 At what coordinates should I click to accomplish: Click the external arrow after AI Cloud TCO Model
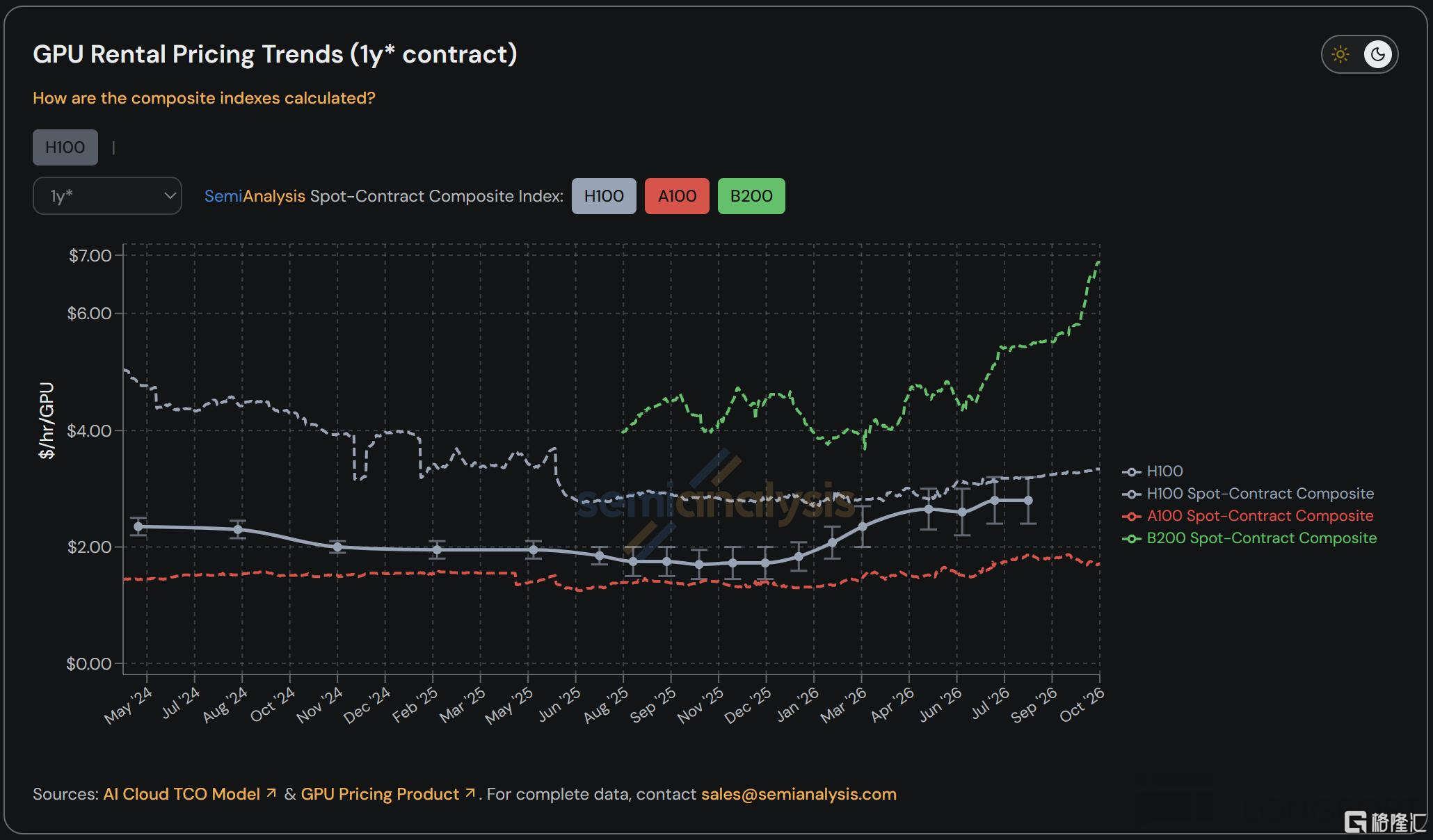click(271, 793)
